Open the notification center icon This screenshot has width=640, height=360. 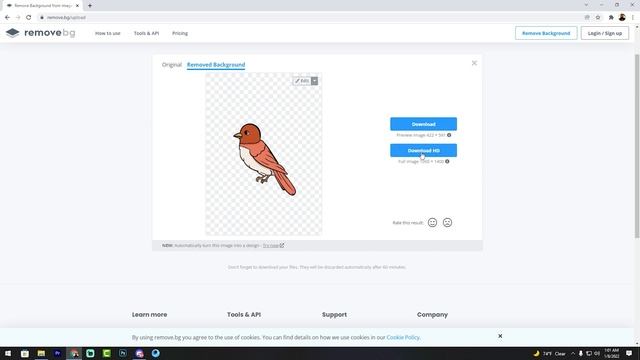(x=629, y=353)
